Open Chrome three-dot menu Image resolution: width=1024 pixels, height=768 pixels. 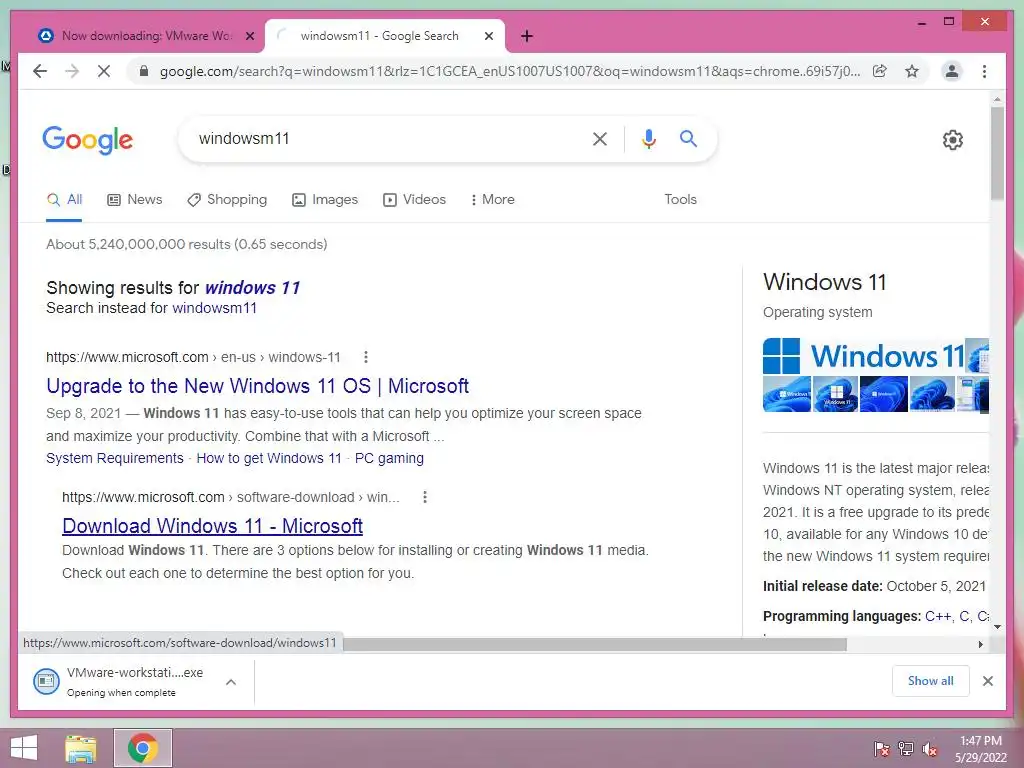(x=984, y=71)
